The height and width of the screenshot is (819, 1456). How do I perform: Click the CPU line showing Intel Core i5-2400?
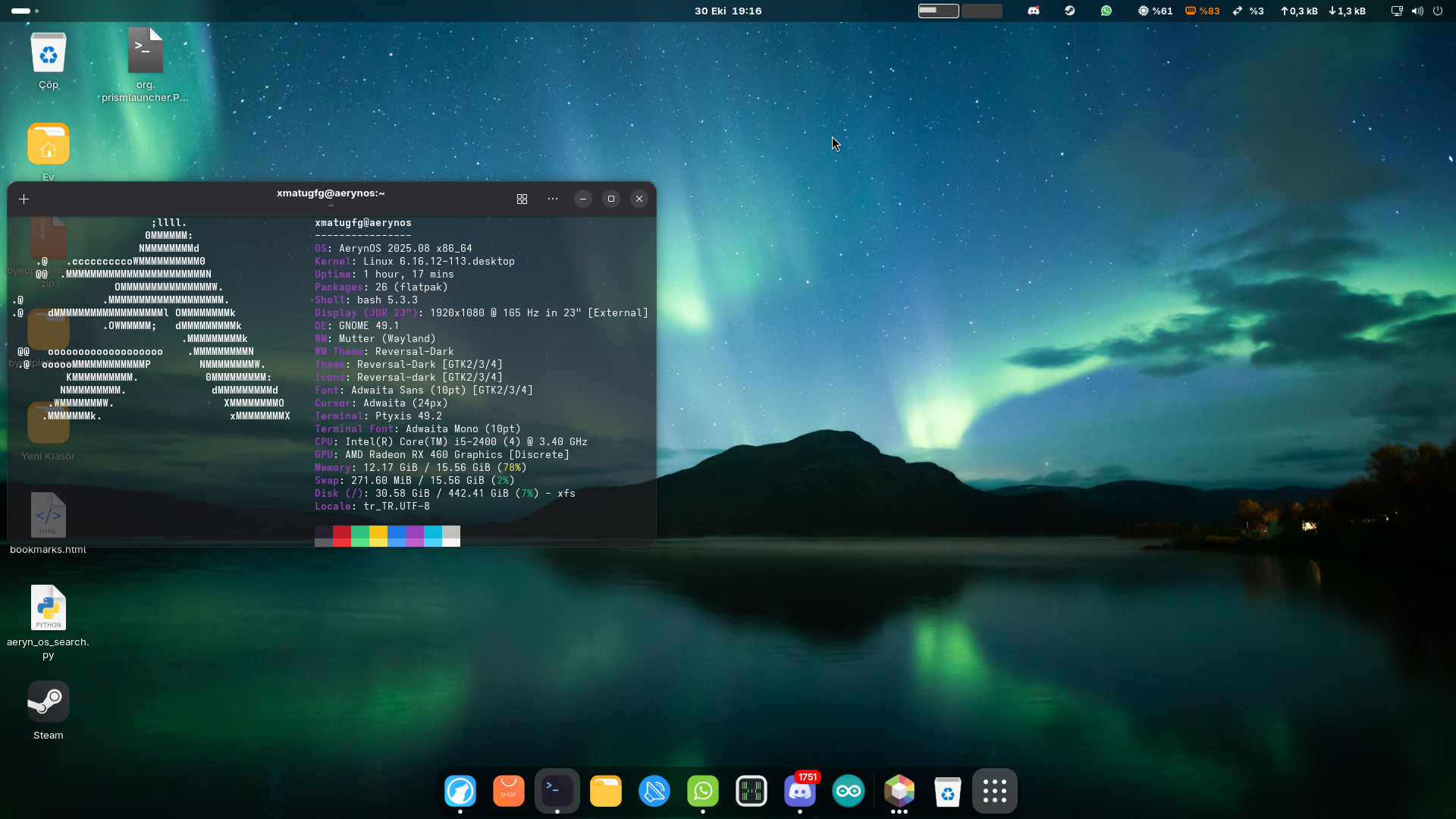pos(451,442)
